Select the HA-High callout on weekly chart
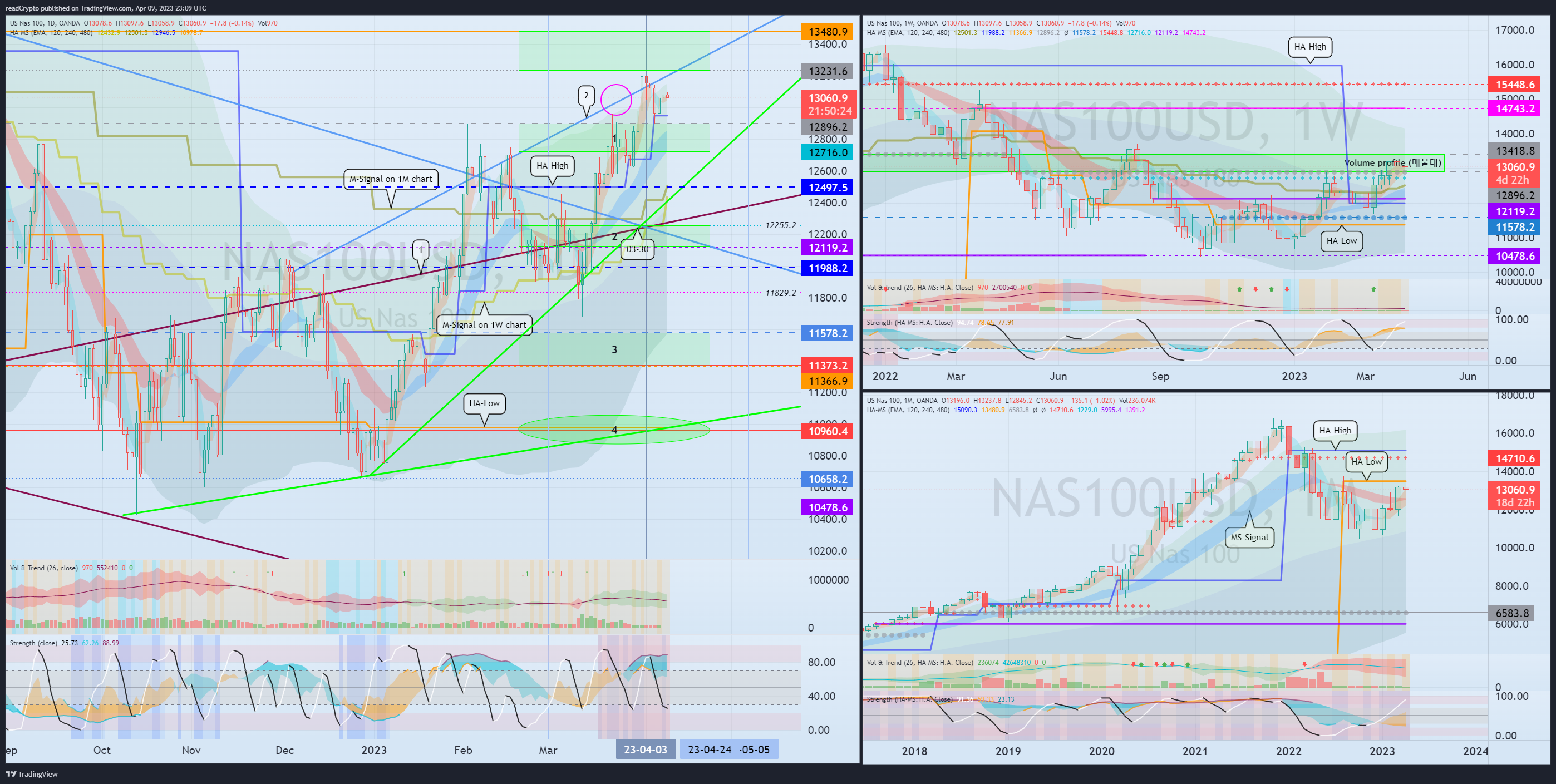 point(1310,47)
